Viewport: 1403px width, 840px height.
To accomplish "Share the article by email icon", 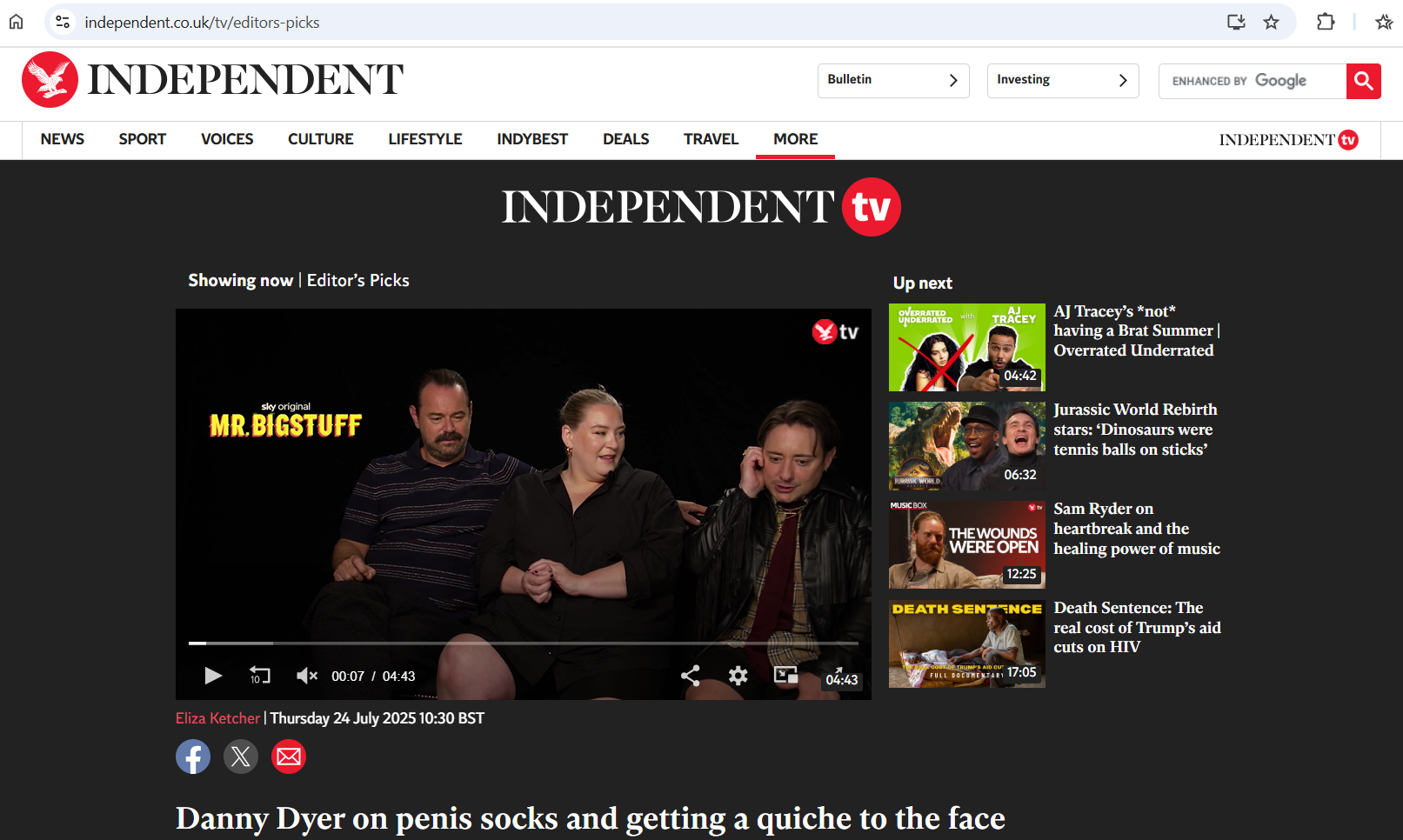I will point(289,757).
